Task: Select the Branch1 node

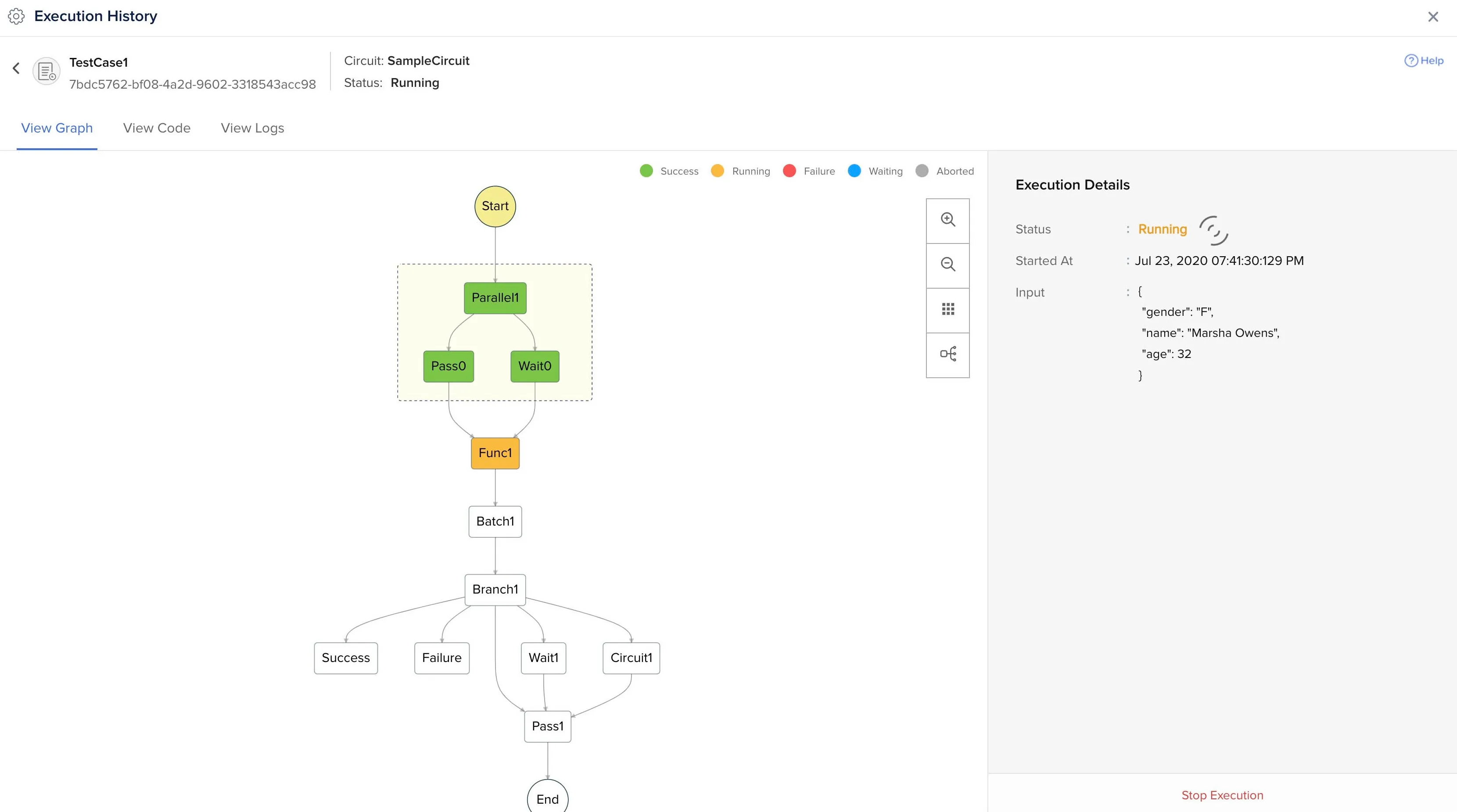Action: (x=495, y=590)
